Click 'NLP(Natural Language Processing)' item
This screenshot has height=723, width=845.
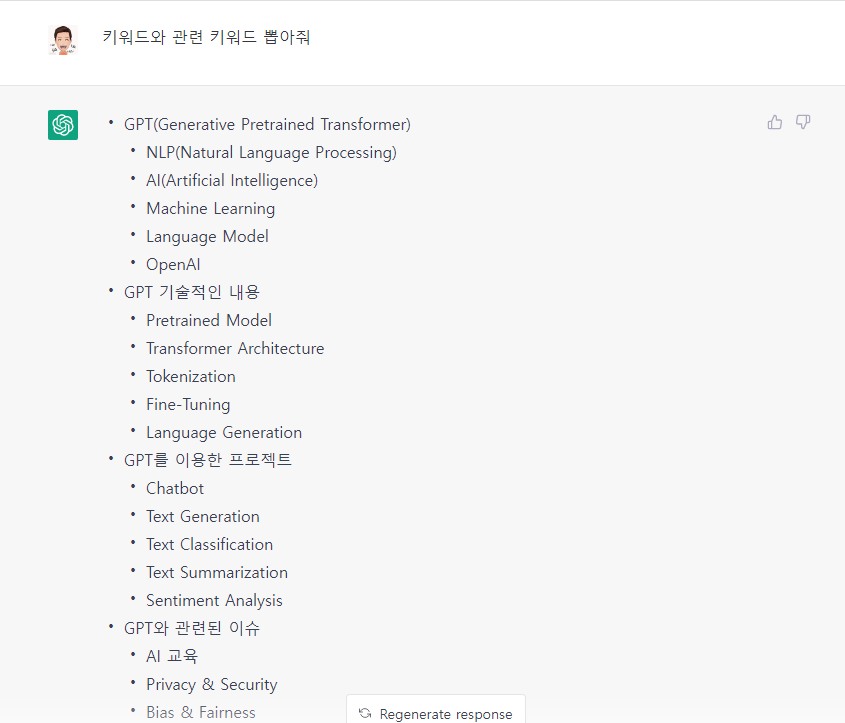tap(272, 152)
